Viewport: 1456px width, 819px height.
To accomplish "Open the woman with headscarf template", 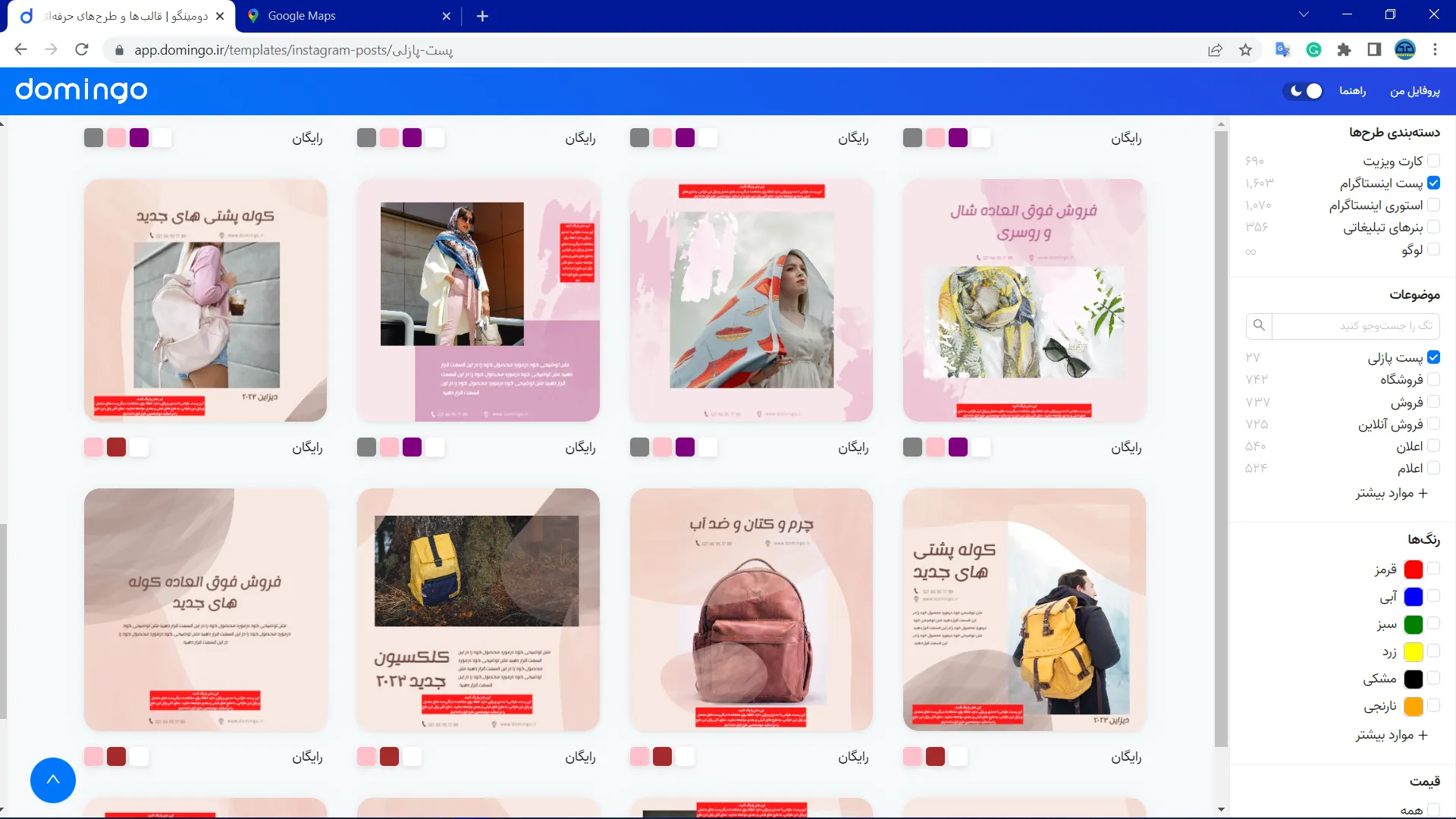I will [751, 300].
